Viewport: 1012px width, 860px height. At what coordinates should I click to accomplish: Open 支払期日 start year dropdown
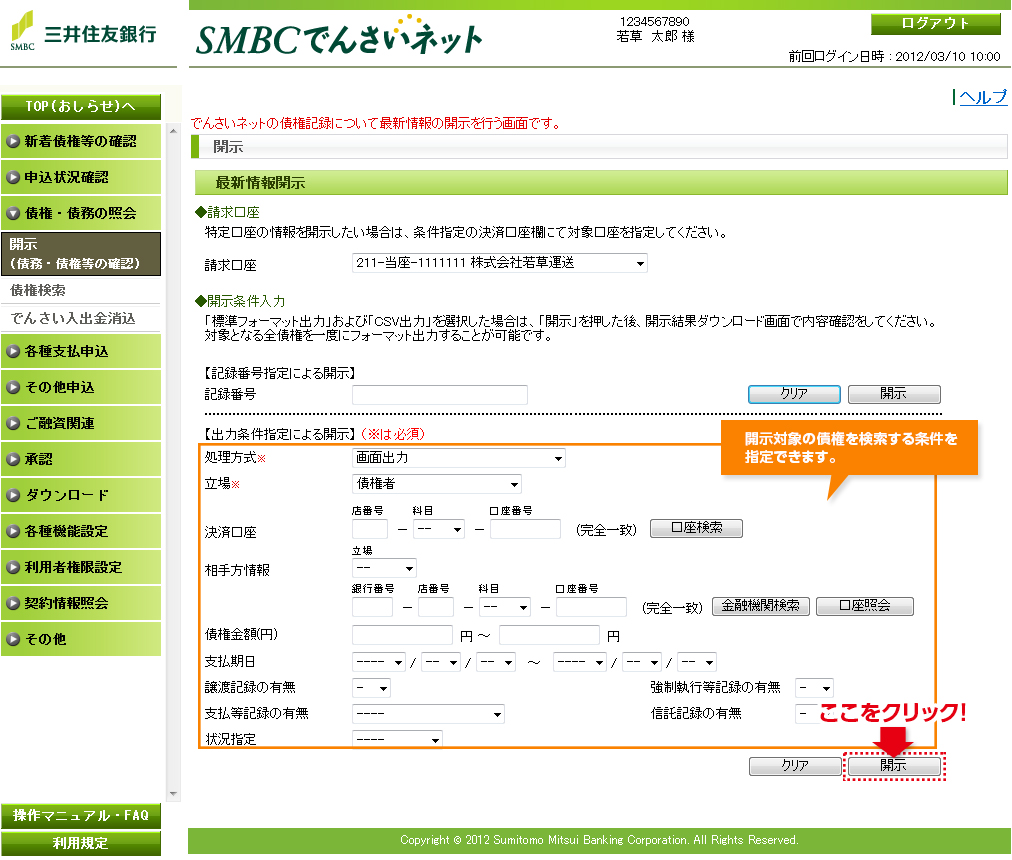pyautogui.click(x=379, y=662)
